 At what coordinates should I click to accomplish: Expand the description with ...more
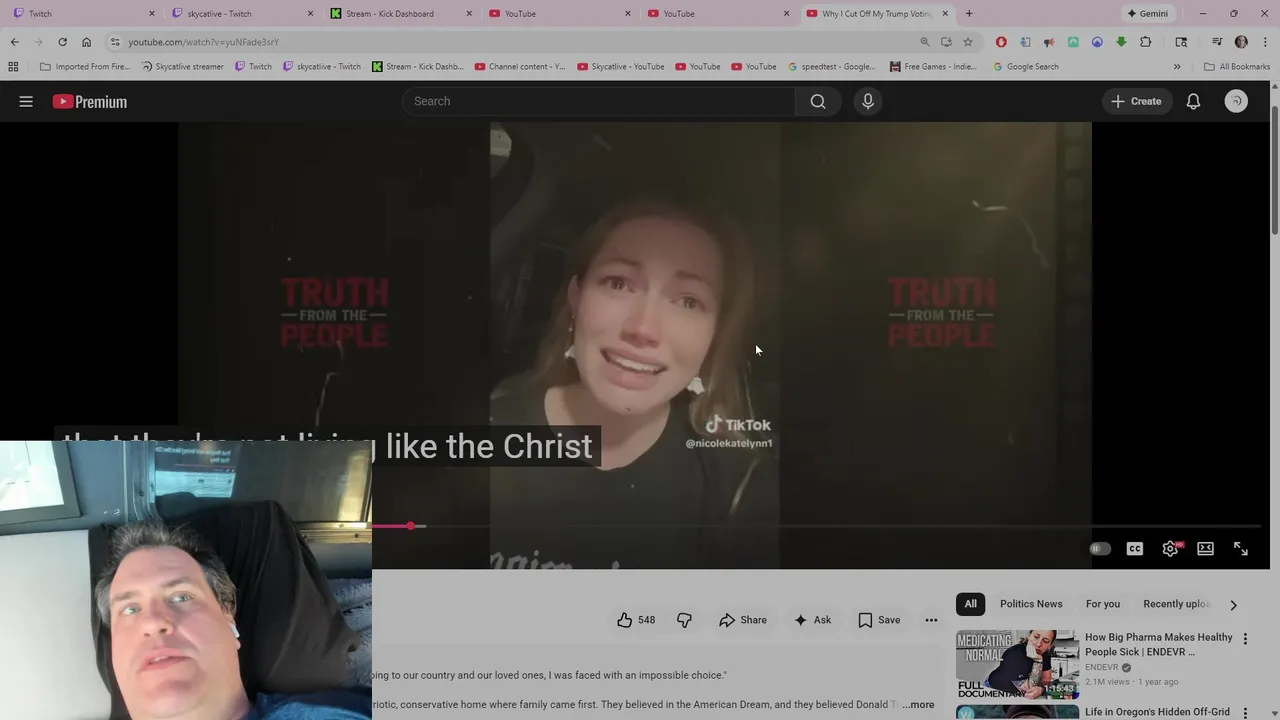point(918,705)
